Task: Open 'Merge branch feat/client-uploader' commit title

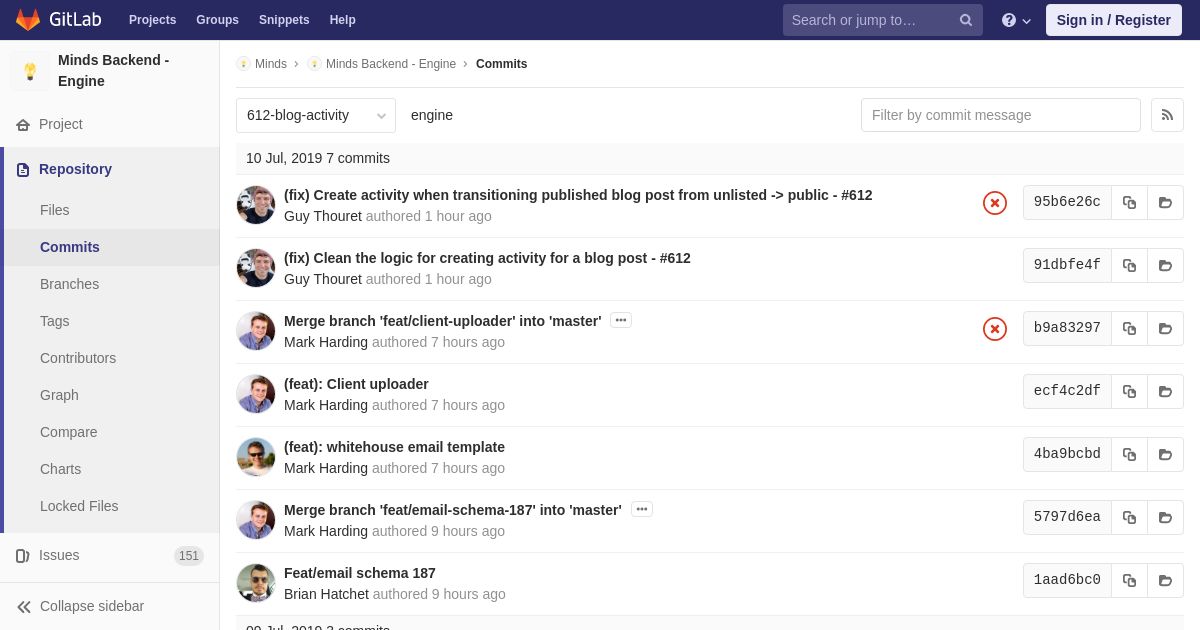Action: 443,321
